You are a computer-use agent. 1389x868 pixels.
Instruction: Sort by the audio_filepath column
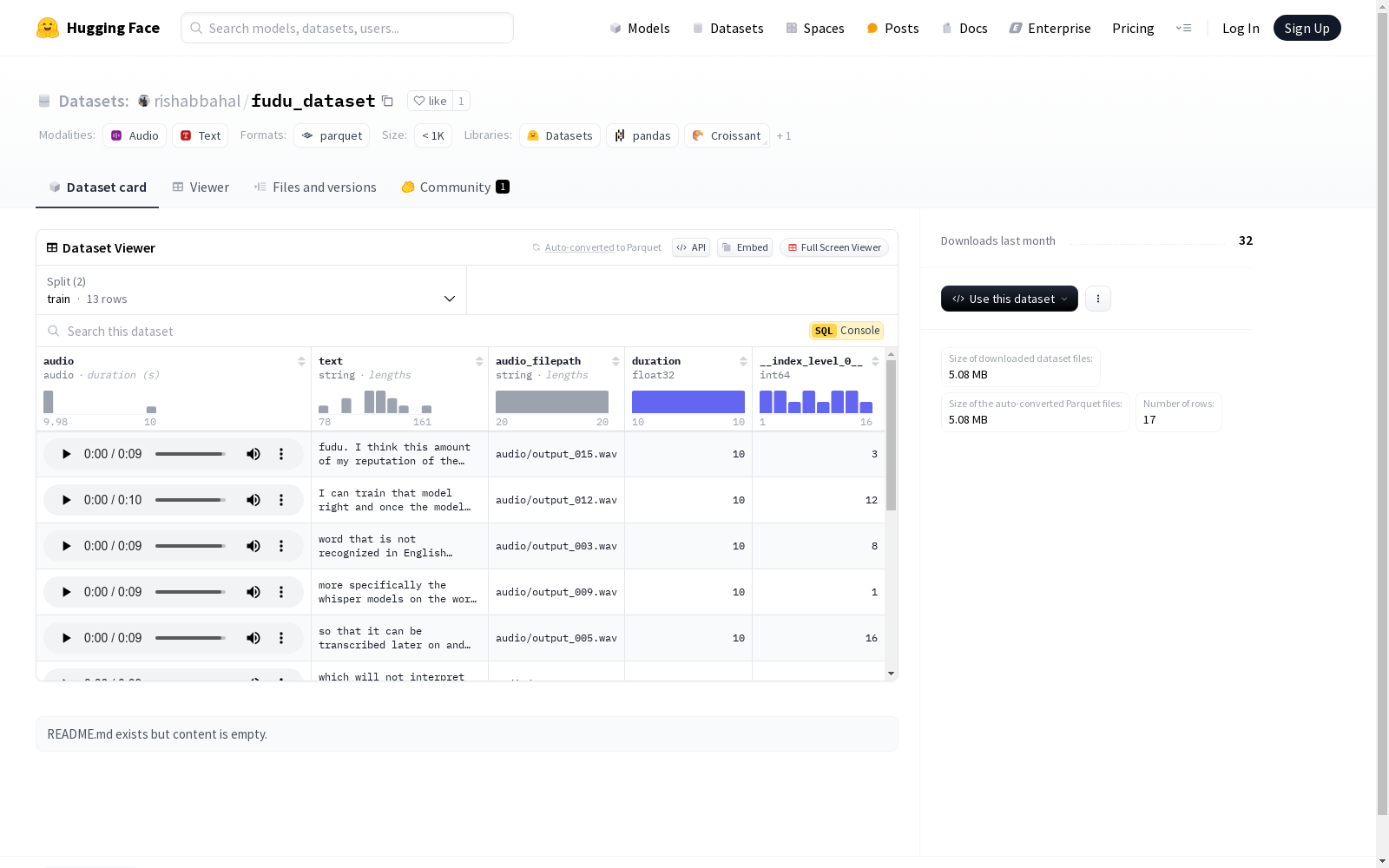pyautogui.click(x=616, y=361)
